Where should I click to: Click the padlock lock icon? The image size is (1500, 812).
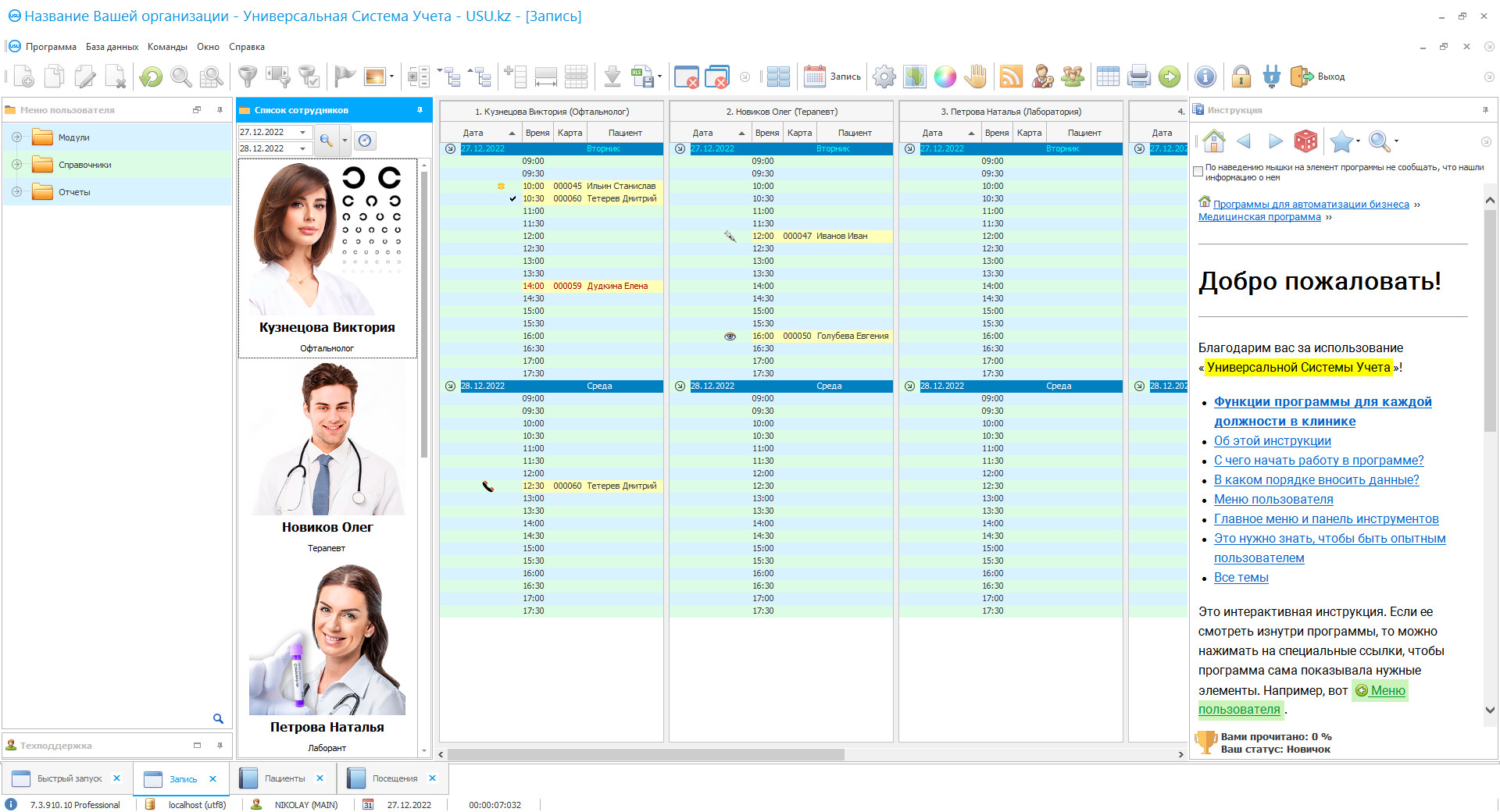pyautogui.click(x=1241, y=77)
